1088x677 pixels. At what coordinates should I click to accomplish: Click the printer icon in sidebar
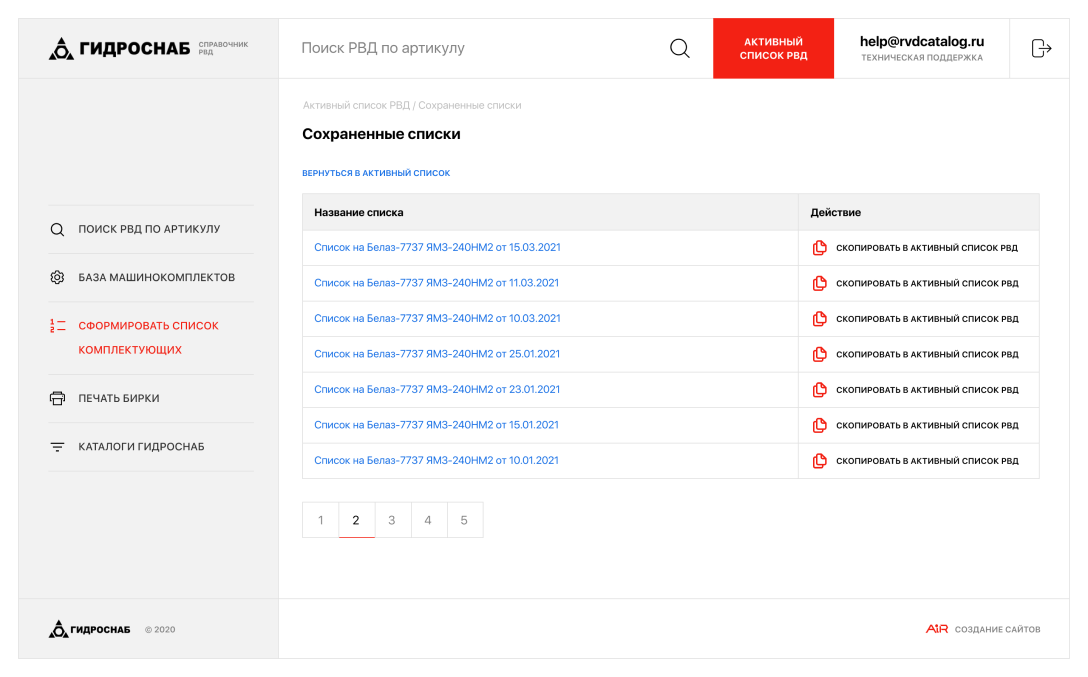(58, 398)
